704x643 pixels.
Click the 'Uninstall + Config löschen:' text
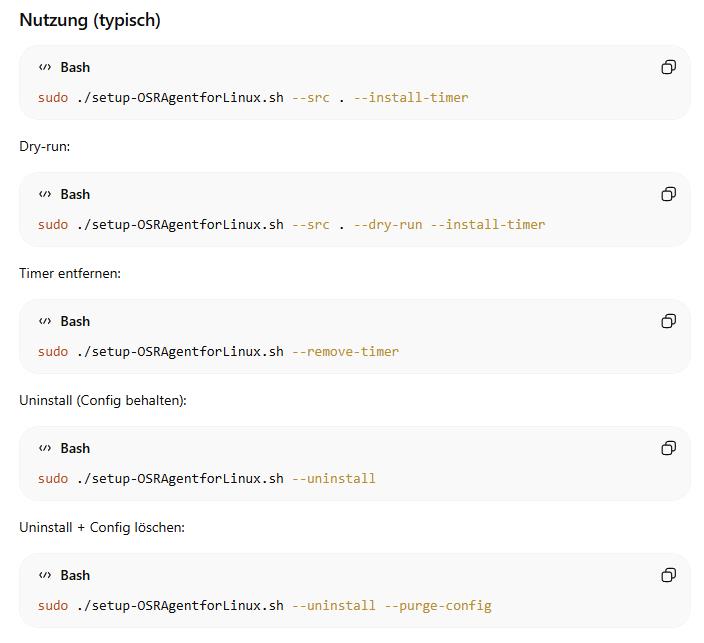(102, 527)
